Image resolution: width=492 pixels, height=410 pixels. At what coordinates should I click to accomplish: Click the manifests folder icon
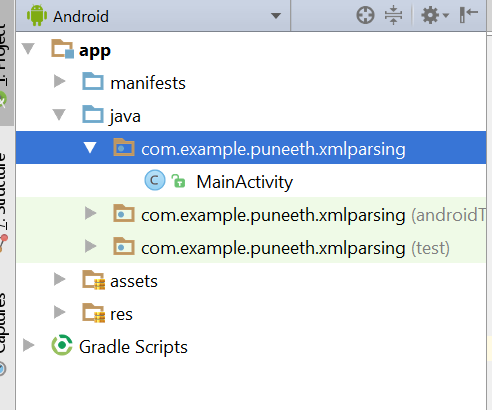point(93,81)
